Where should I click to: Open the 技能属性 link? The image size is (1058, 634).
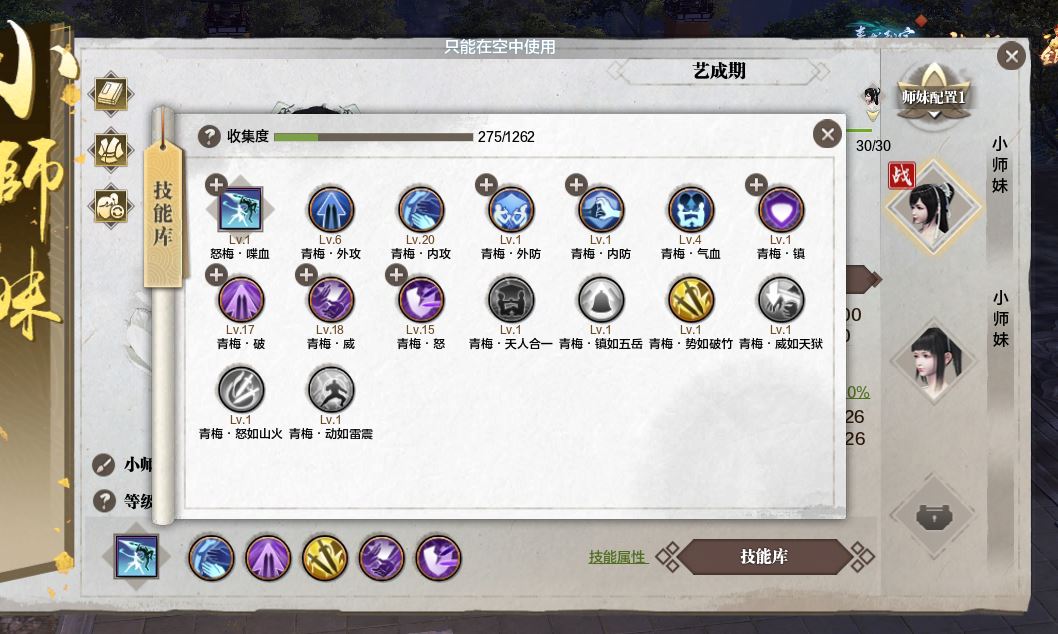point(617,557)
